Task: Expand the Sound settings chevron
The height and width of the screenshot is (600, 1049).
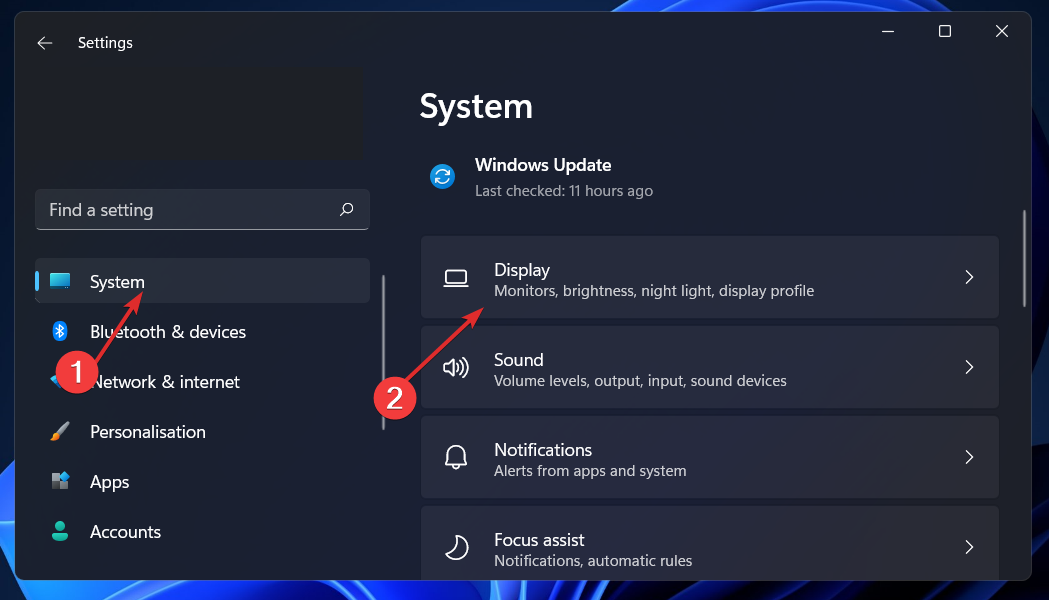Action: point(969,367)
